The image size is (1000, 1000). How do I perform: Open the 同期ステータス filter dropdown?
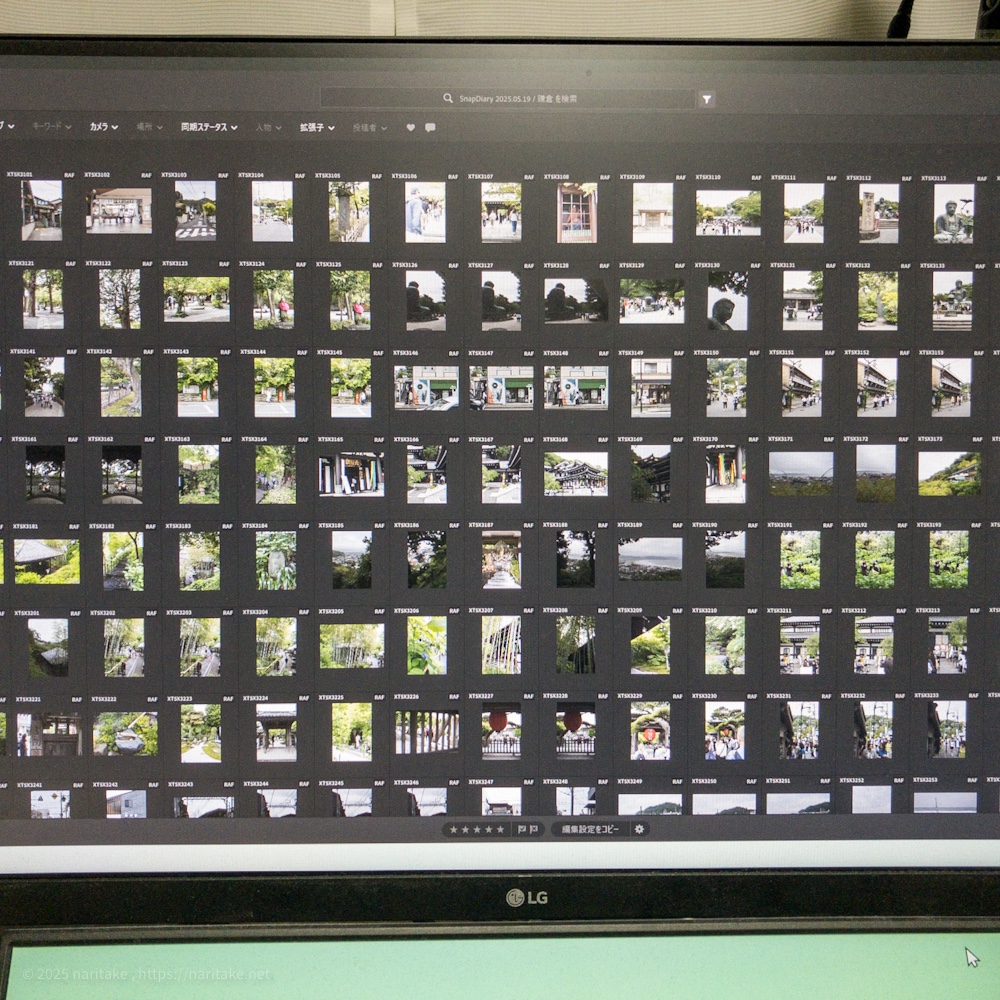pos(209,127)
